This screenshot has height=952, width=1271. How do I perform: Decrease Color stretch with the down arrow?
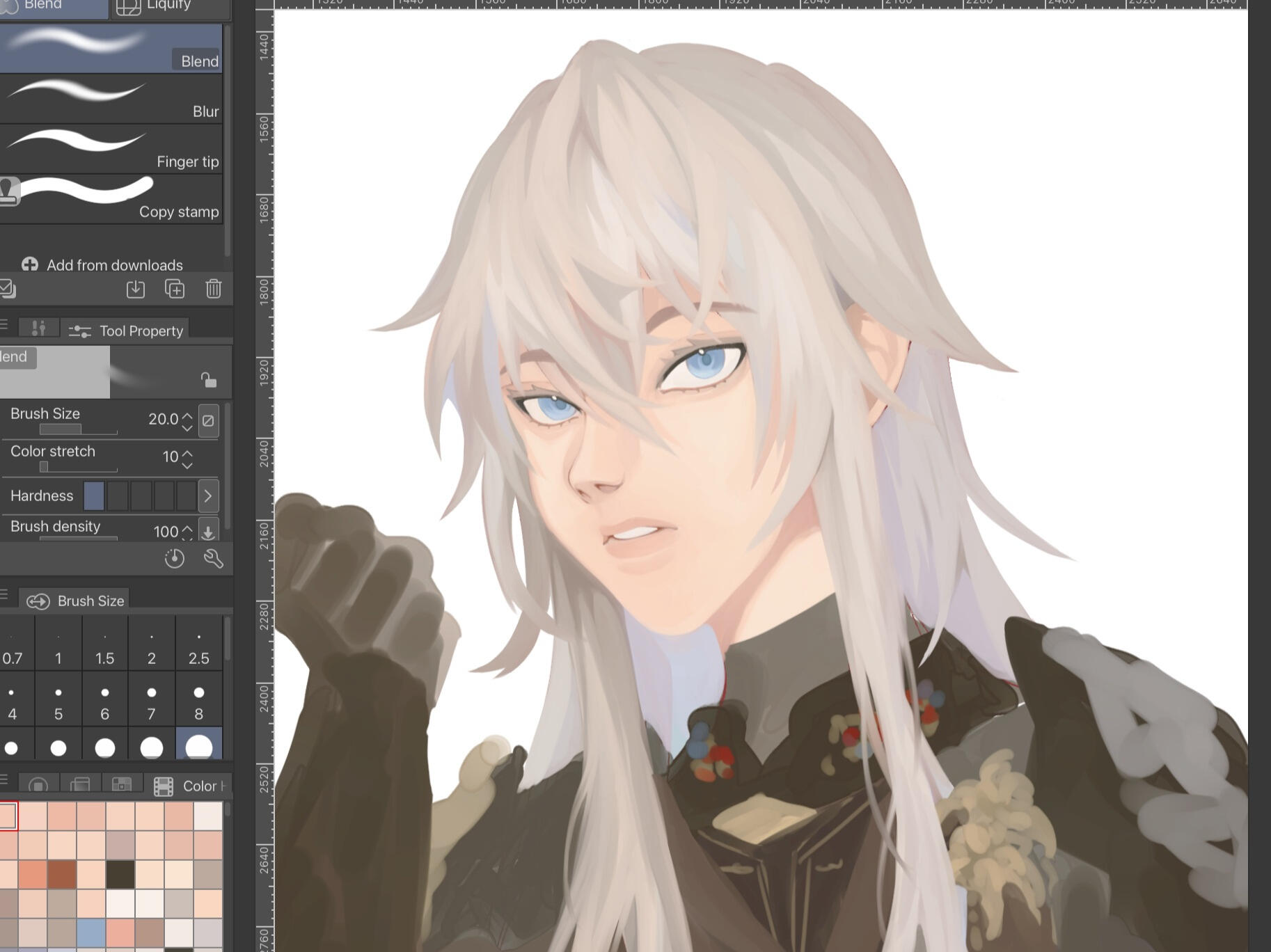coord(187,464)
